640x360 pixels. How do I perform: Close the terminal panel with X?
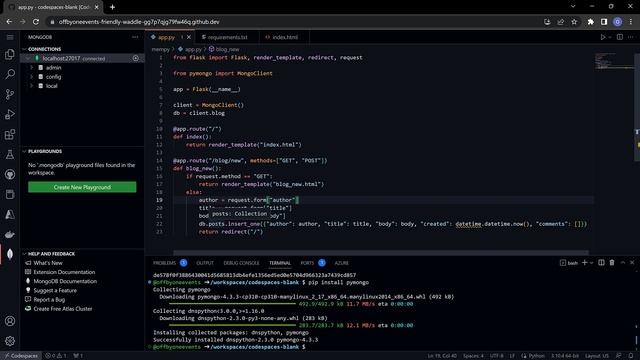coord(632,263)
